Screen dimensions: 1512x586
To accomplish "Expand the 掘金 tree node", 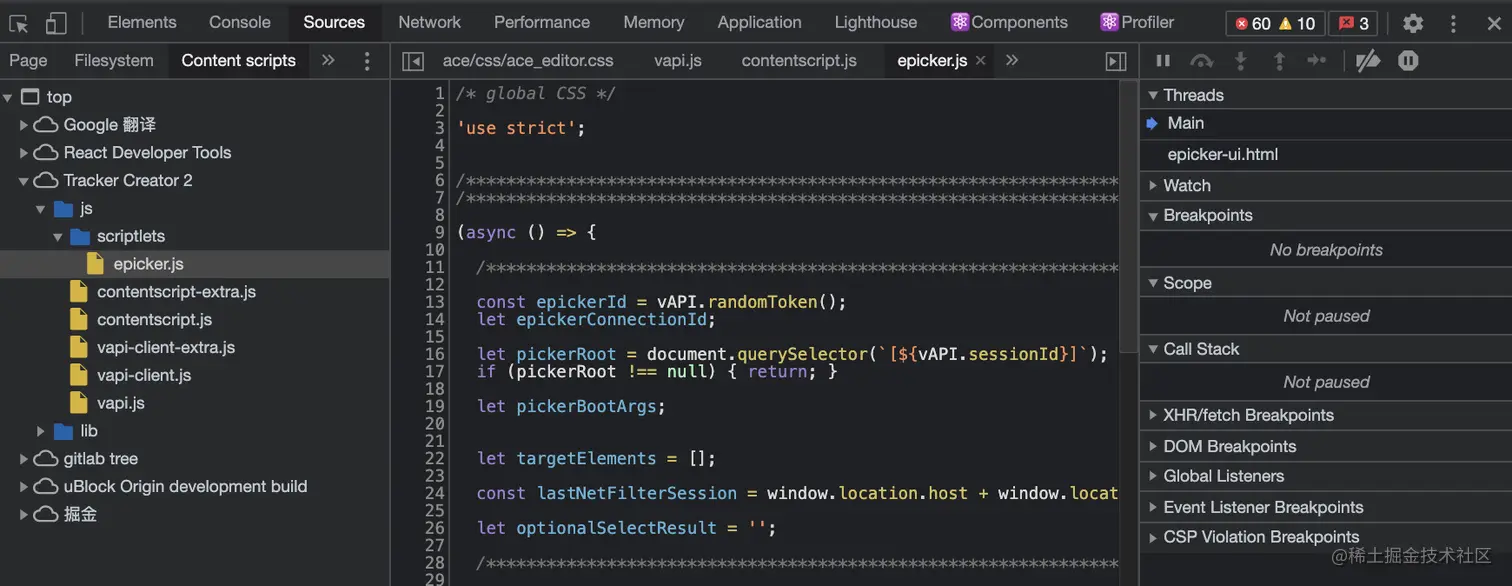I will pos(24,515).
